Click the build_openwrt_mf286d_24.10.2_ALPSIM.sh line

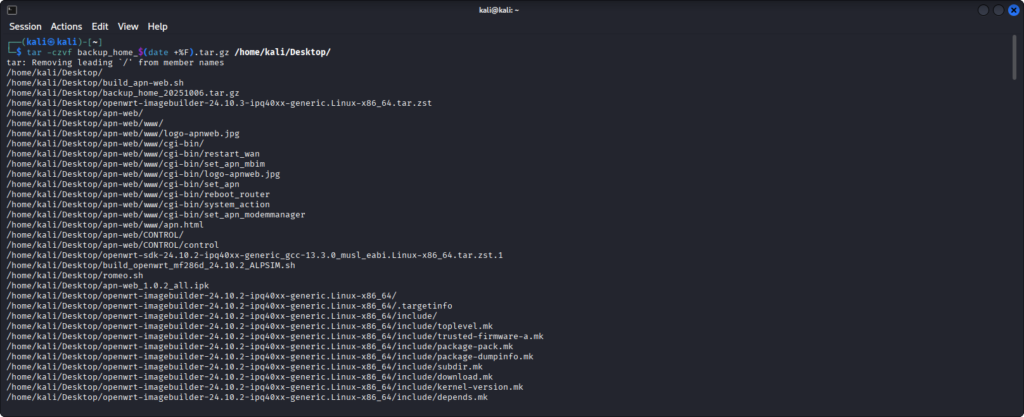click(x=151, y=265)
